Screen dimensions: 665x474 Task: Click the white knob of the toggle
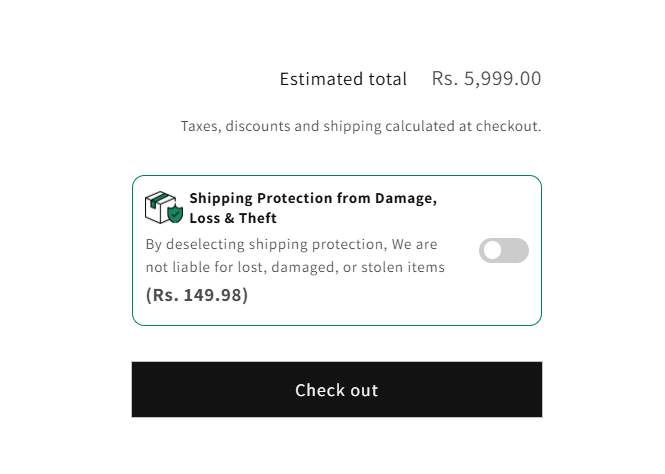coord(492,251)
